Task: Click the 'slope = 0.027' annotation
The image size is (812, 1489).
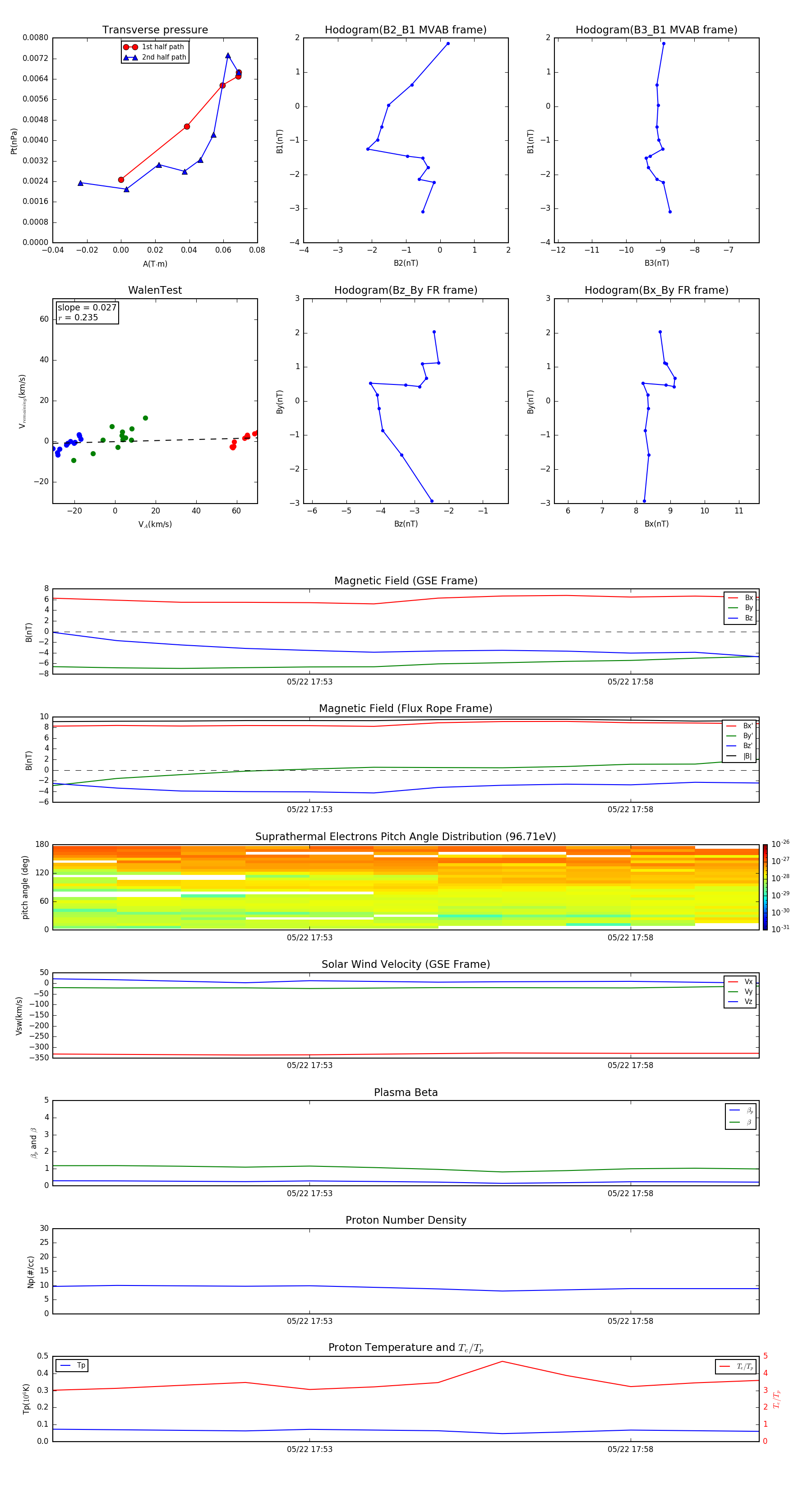Action: pyautogui.click(x=87, y=308)
